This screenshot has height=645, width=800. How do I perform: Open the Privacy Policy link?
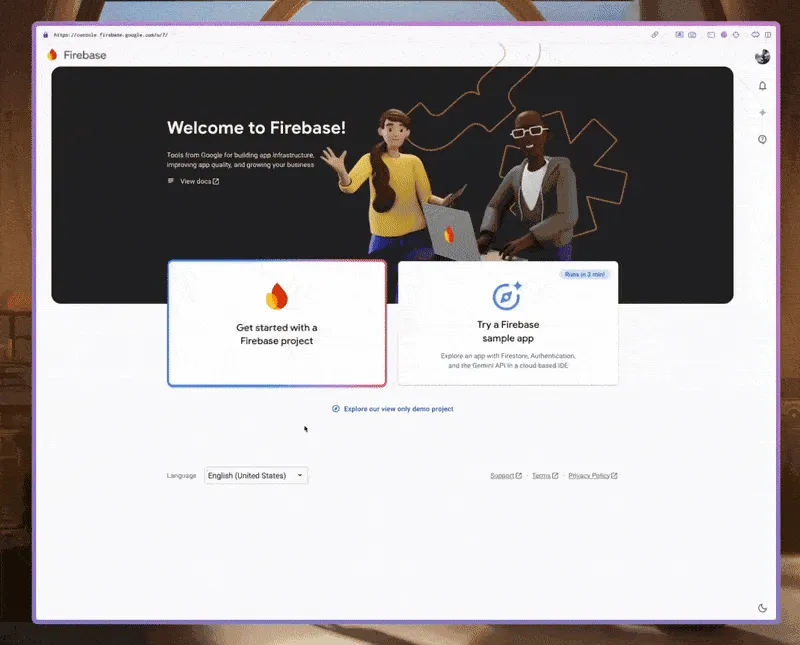point(592,476)
